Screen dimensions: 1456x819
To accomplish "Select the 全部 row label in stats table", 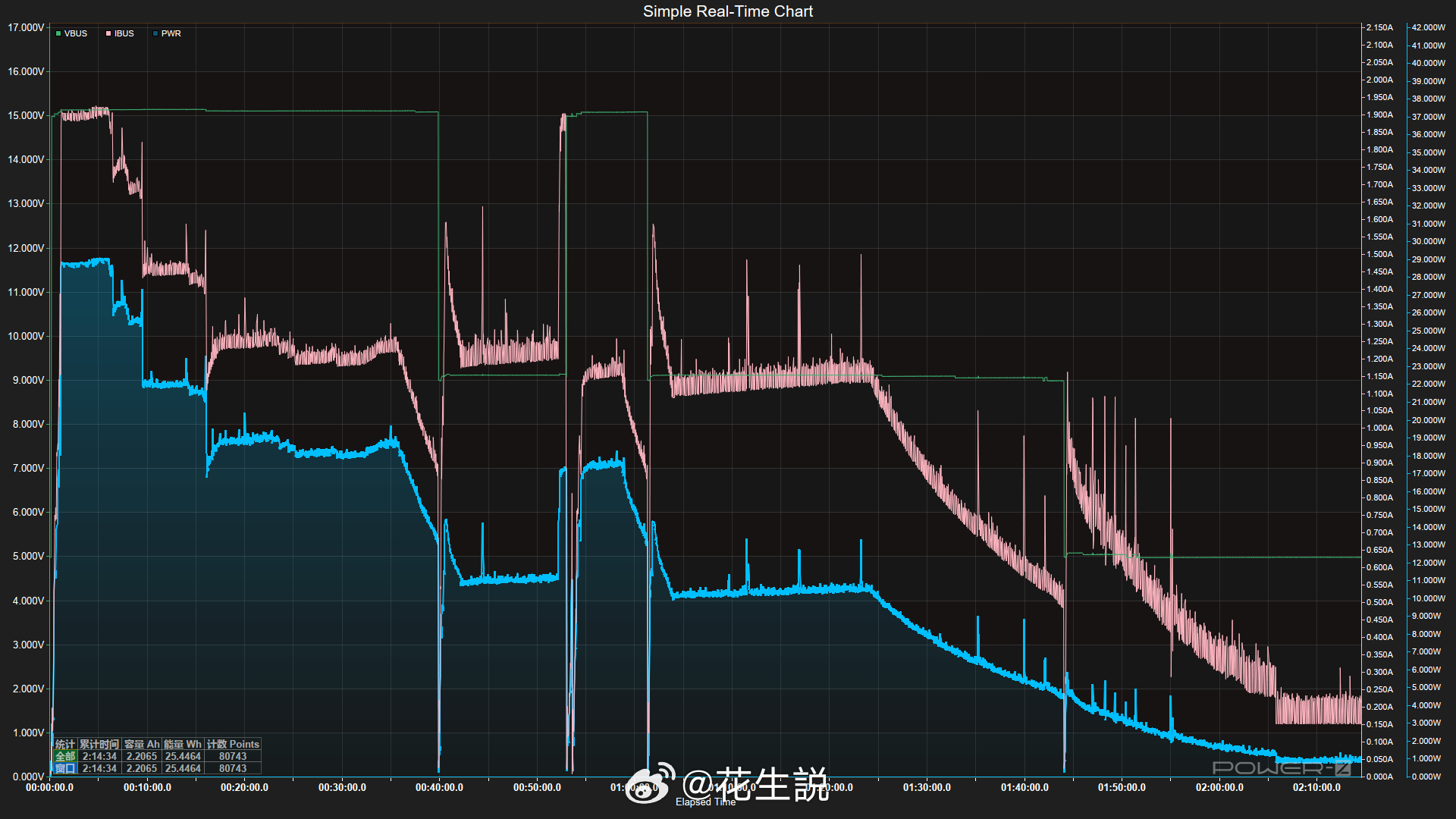I will click(x=65, y=756).
